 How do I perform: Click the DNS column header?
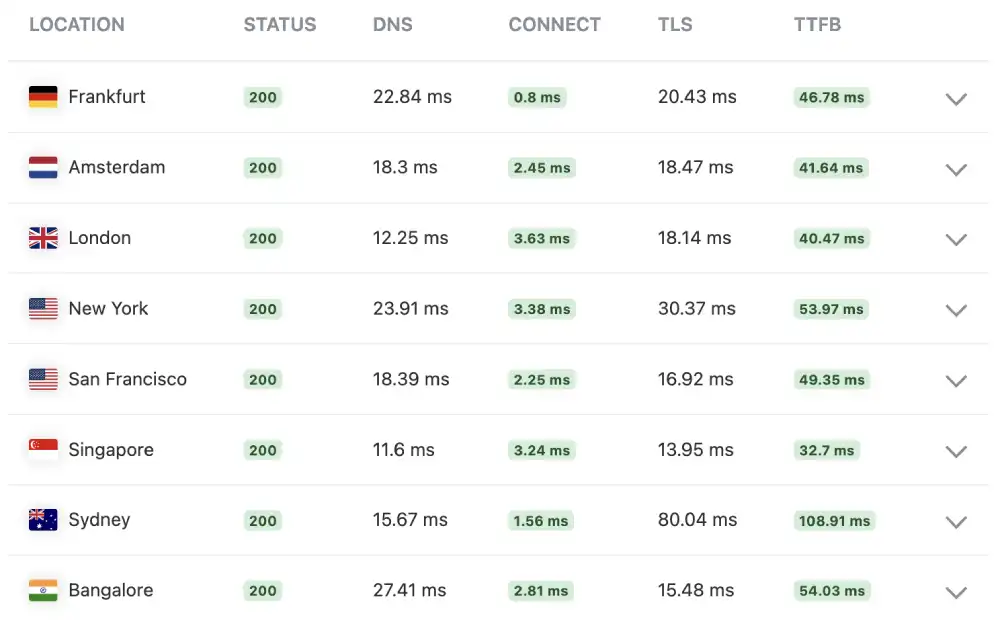pyautogui.click(x=392, y=25)
